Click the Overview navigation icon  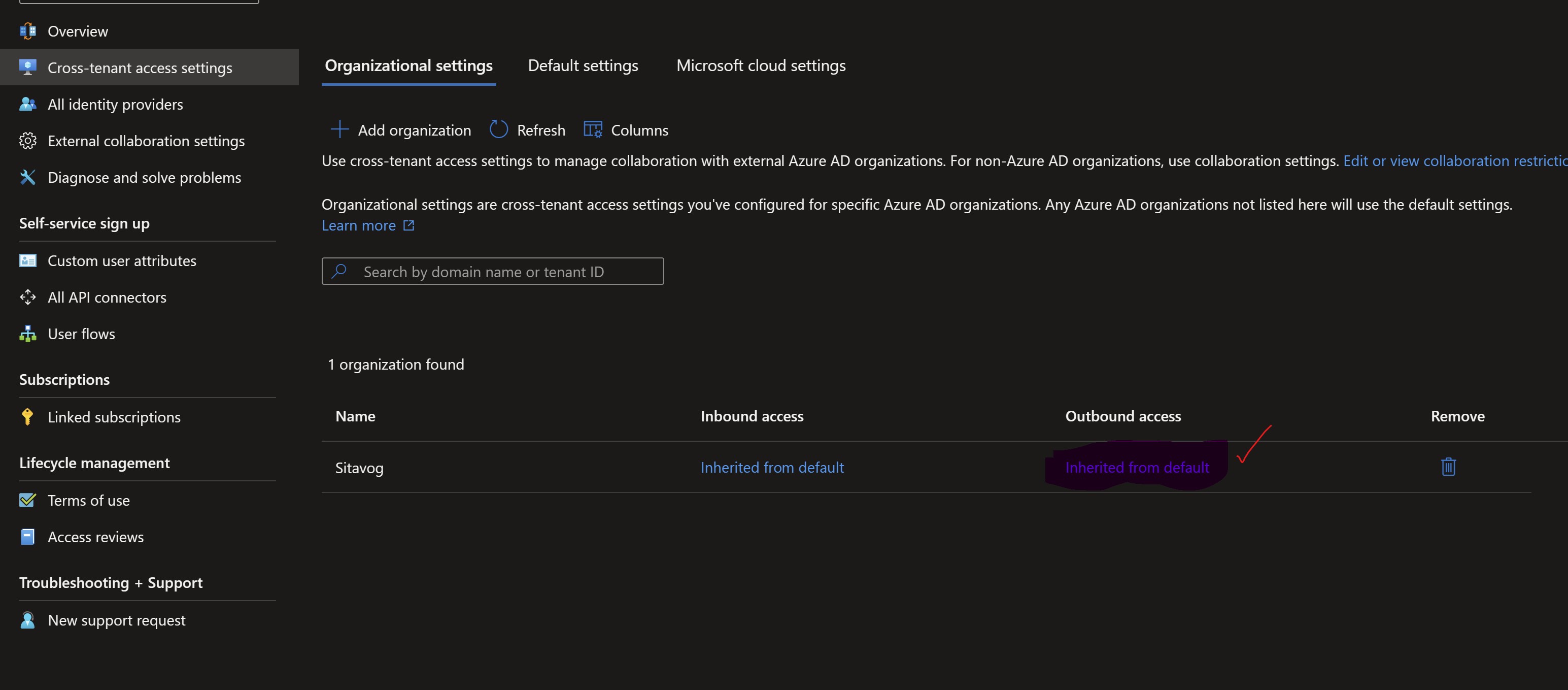pos(27,30)
